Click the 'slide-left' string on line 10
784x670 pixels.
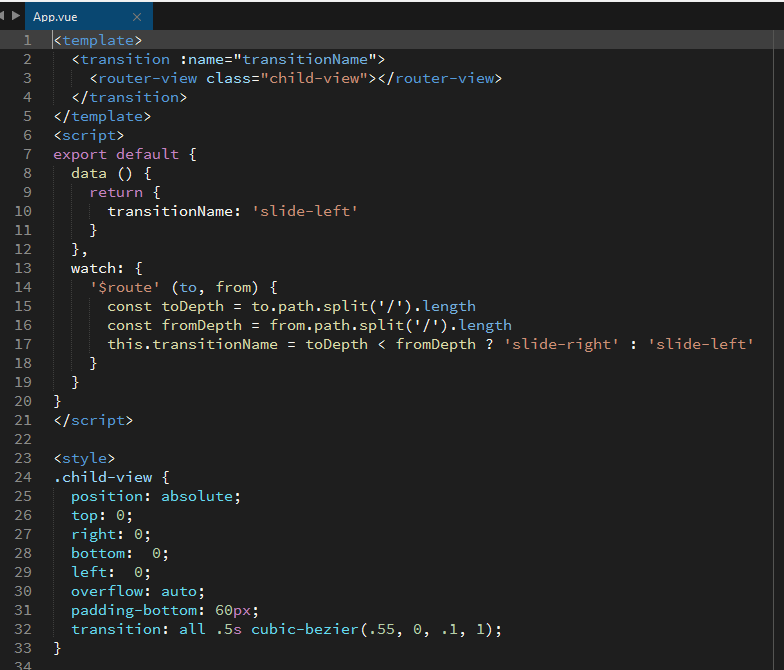coord(304,211)
